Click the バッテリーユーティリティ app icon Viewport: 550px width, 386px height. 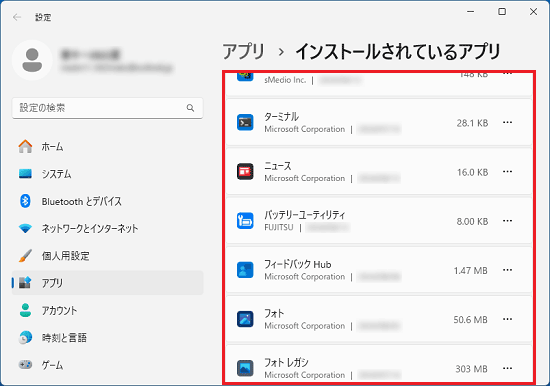(245, 221)
